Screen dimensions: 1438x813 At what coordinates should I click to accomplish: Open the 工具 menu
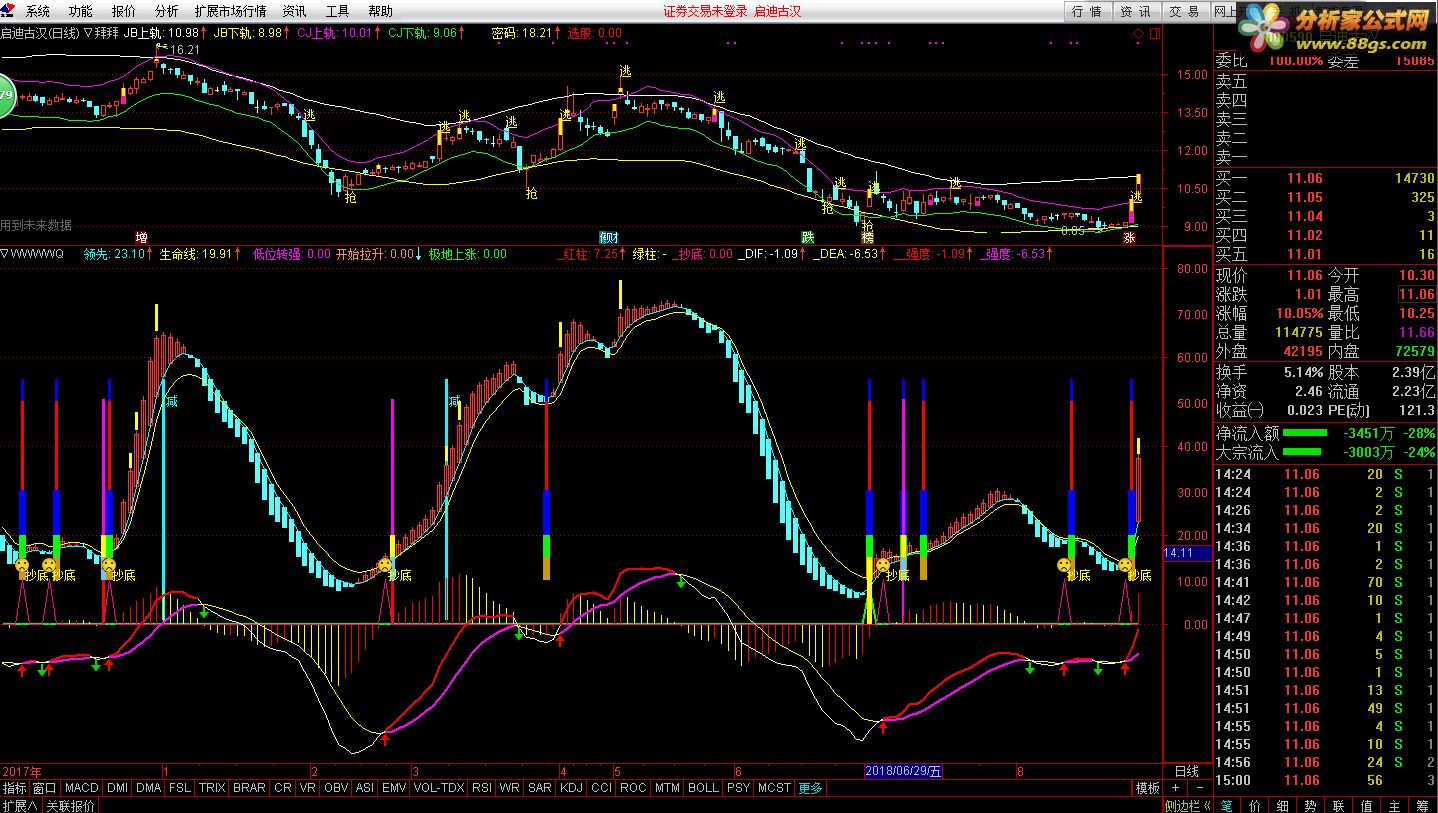coord(338,11)
